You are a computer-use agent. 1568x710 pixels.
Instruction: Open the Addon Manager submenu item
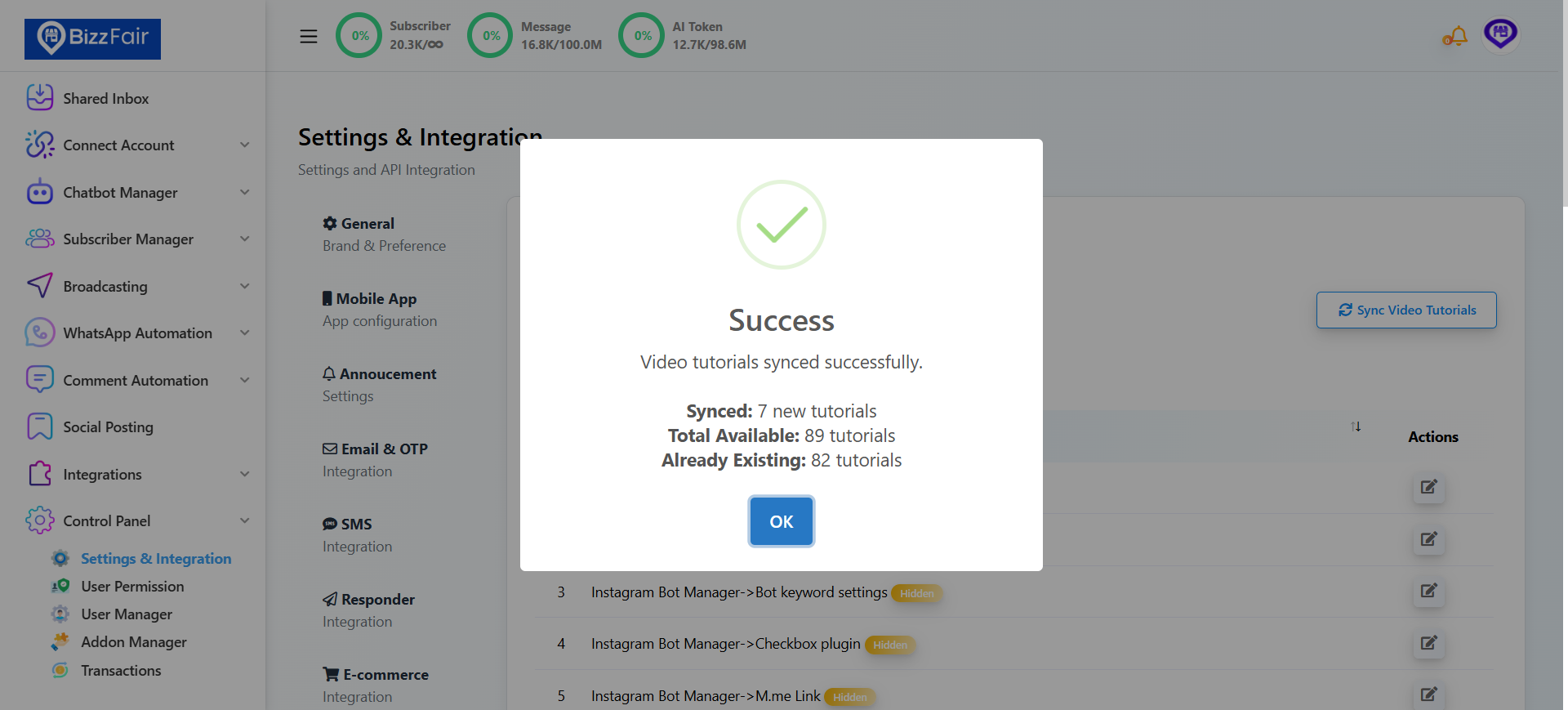(x=134, y=642)
